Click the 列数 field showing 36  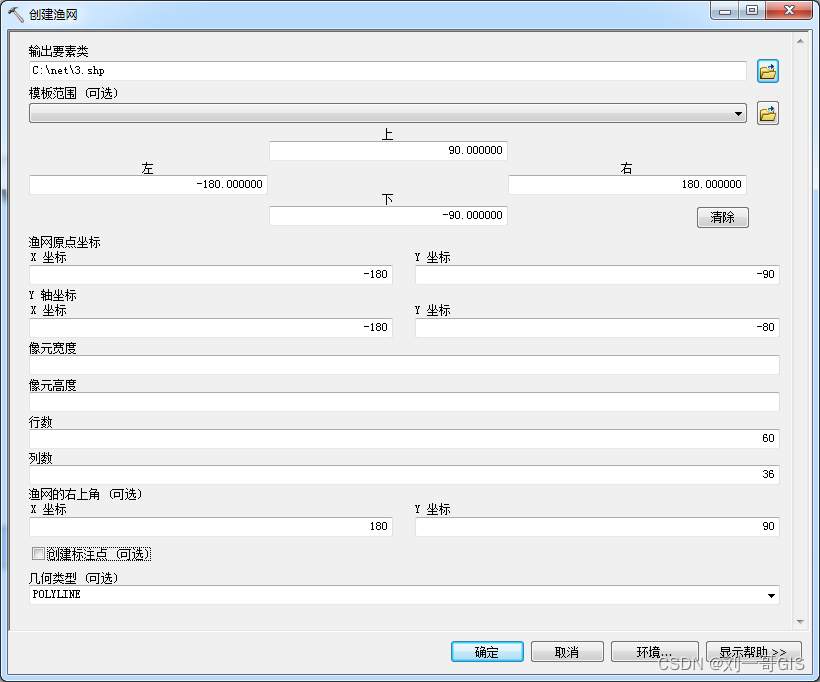404,474
